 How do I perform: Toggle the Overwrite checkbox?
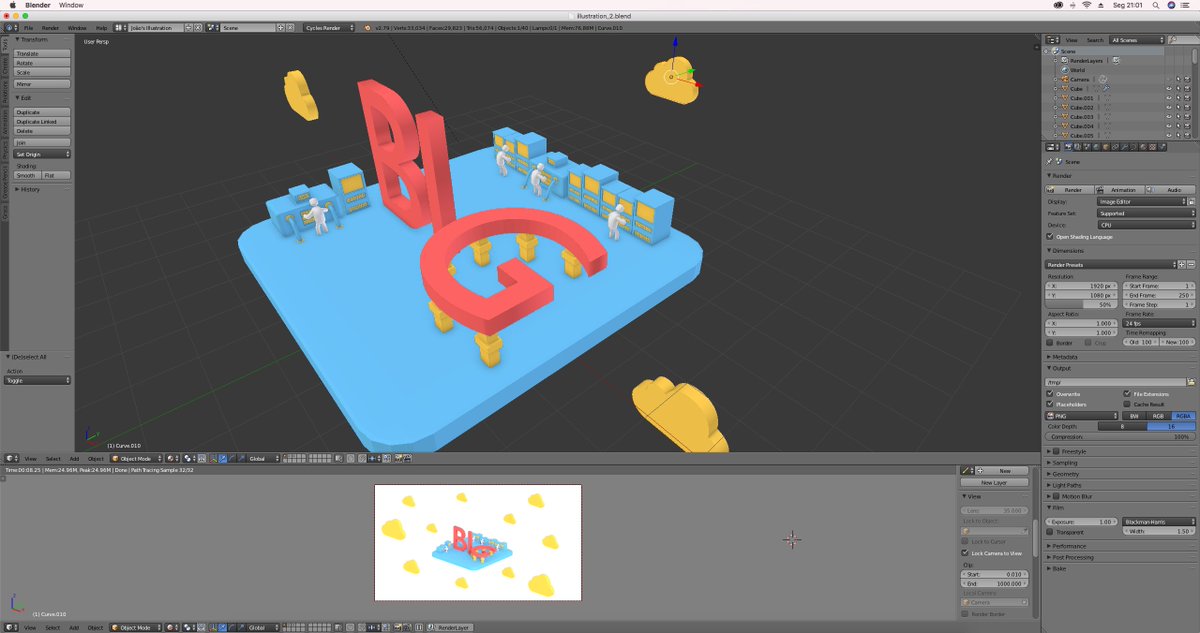click(1051, 394)
